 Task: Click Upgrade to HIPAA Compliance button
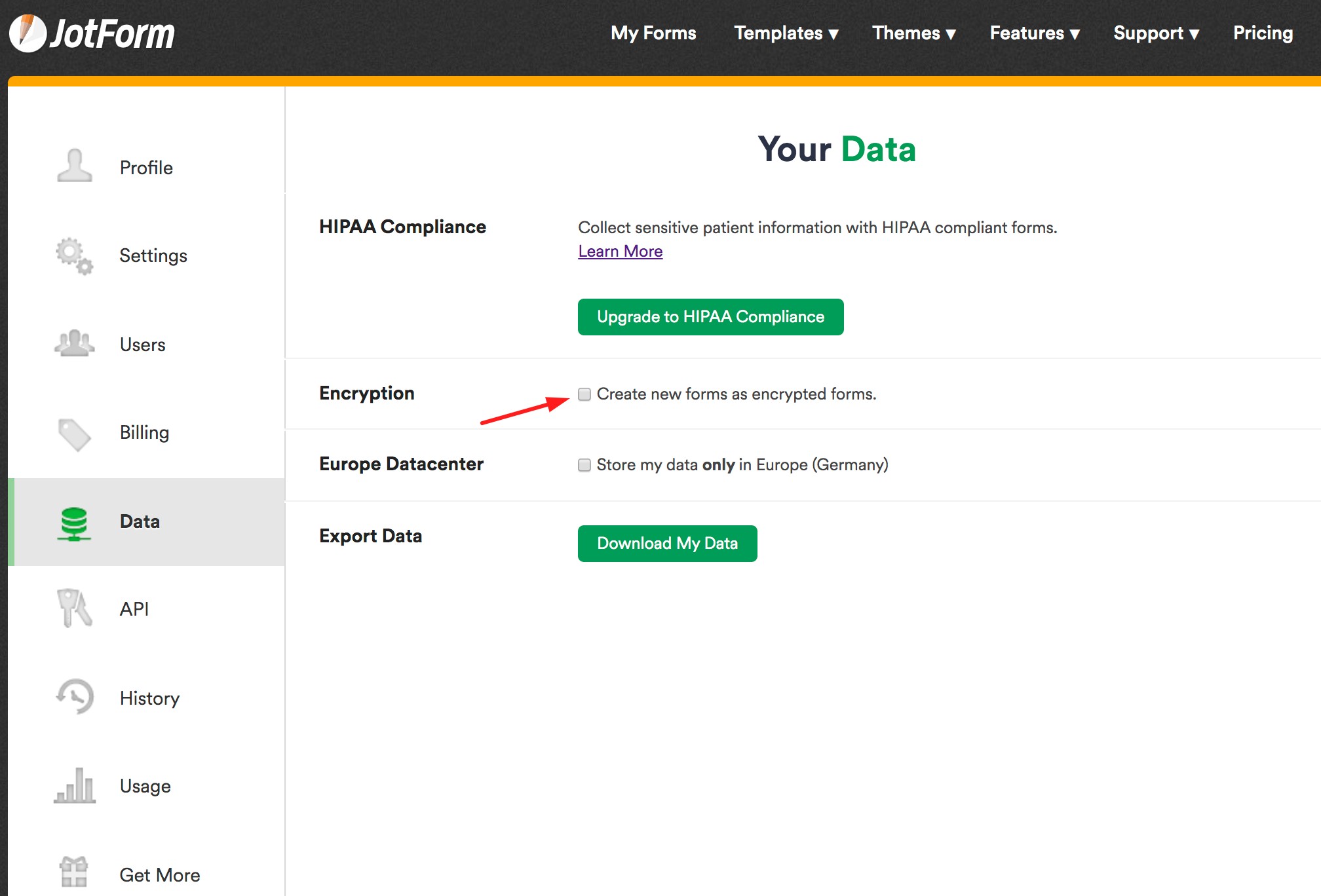point(710,317)
